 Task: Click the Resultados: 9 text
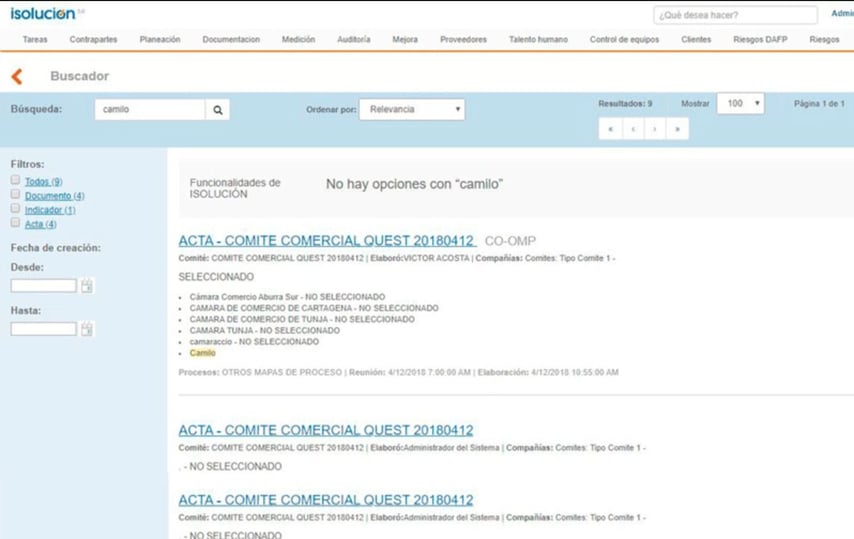point(625,103)
